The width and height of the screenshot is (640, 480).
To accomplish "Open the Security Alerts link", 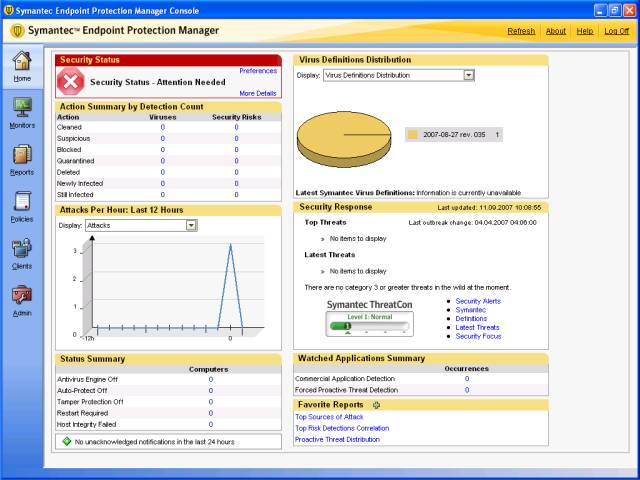I will [x=478, y=301].
